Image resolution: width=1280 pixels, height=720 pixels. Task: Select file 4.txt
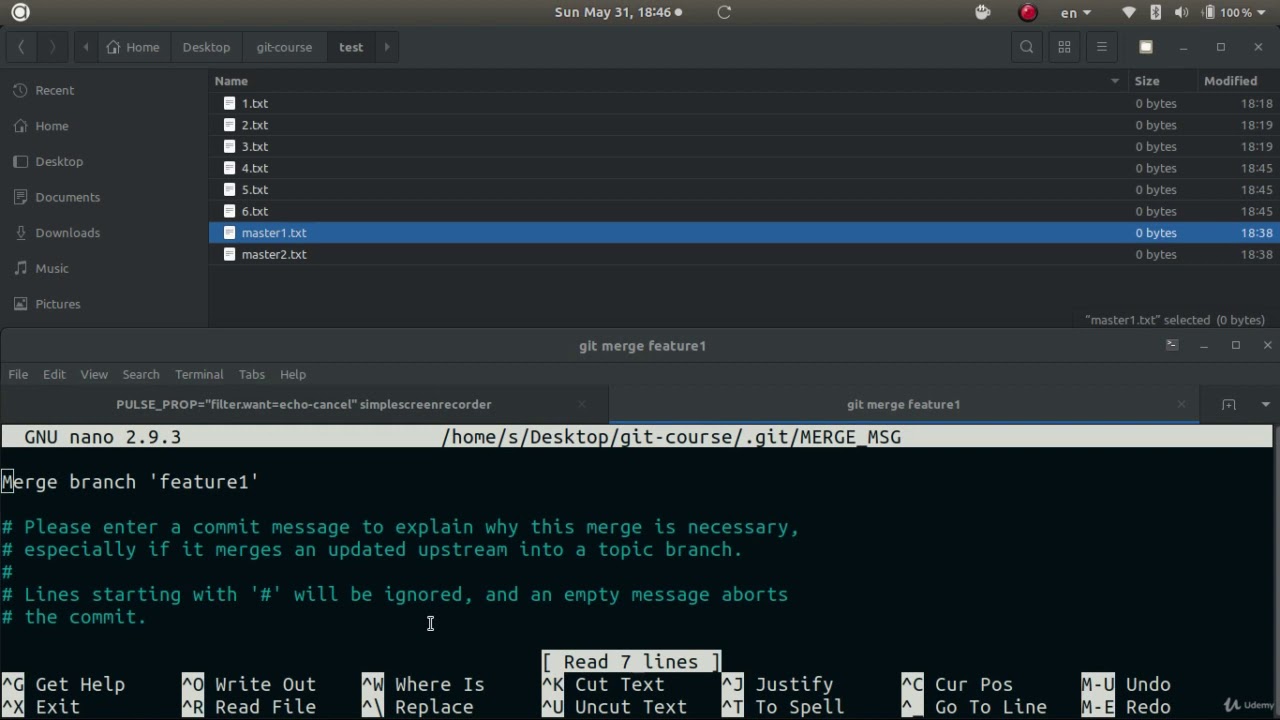click(x=744, y=168)
